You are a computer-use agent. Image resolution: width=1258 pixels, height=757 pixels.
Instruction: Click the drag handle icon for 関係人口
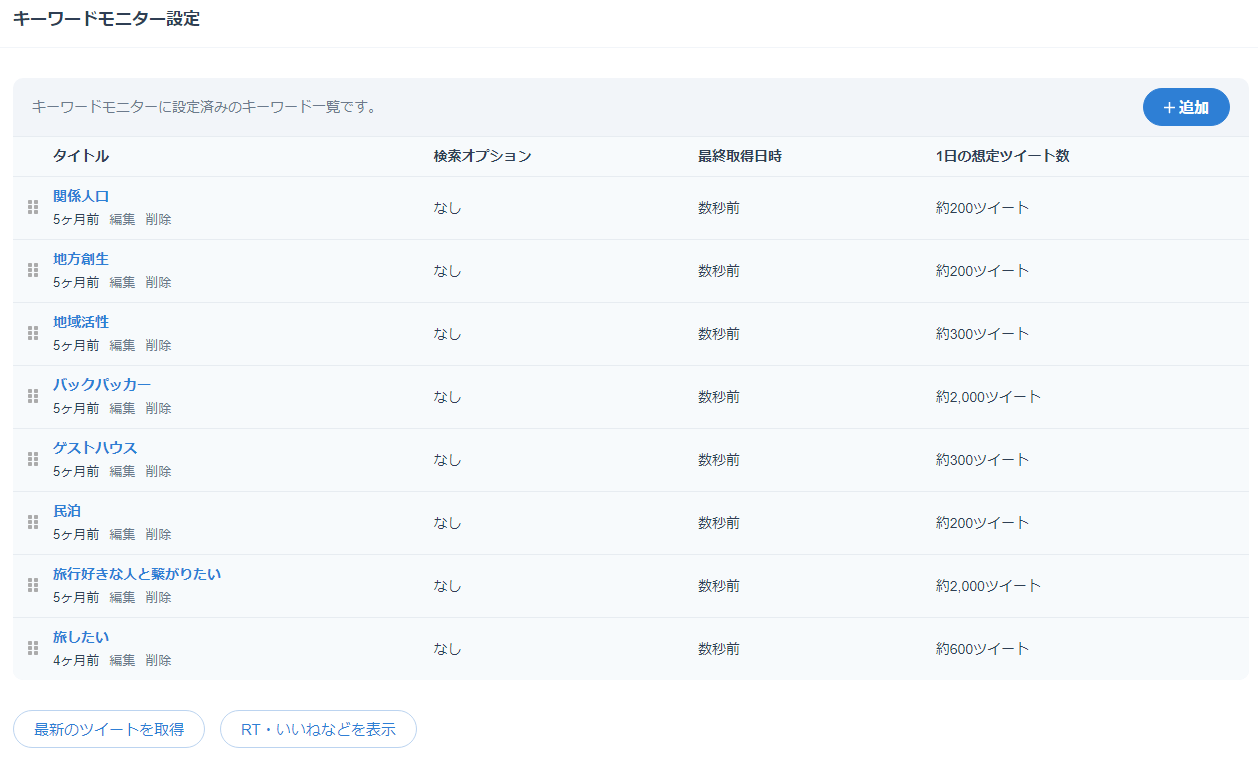(33, 207)
